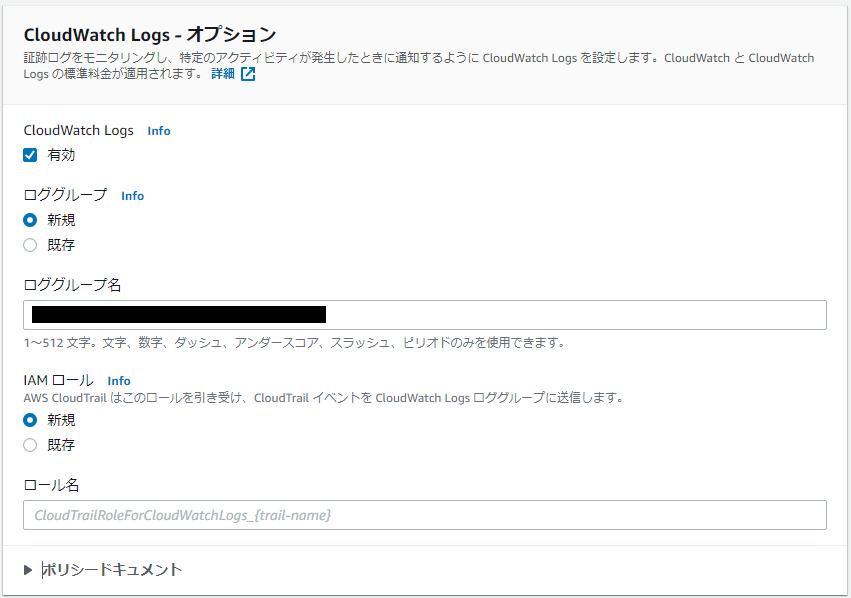
Task: Focus the ロググループ名 input field
Action: [424, 315]
